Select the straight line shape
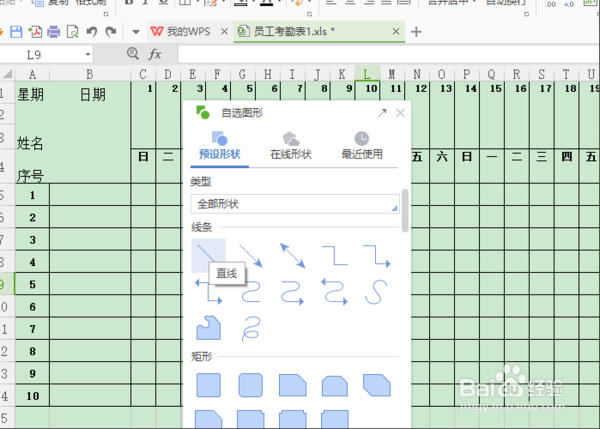The image size is (600, 429). click(208, 255)
